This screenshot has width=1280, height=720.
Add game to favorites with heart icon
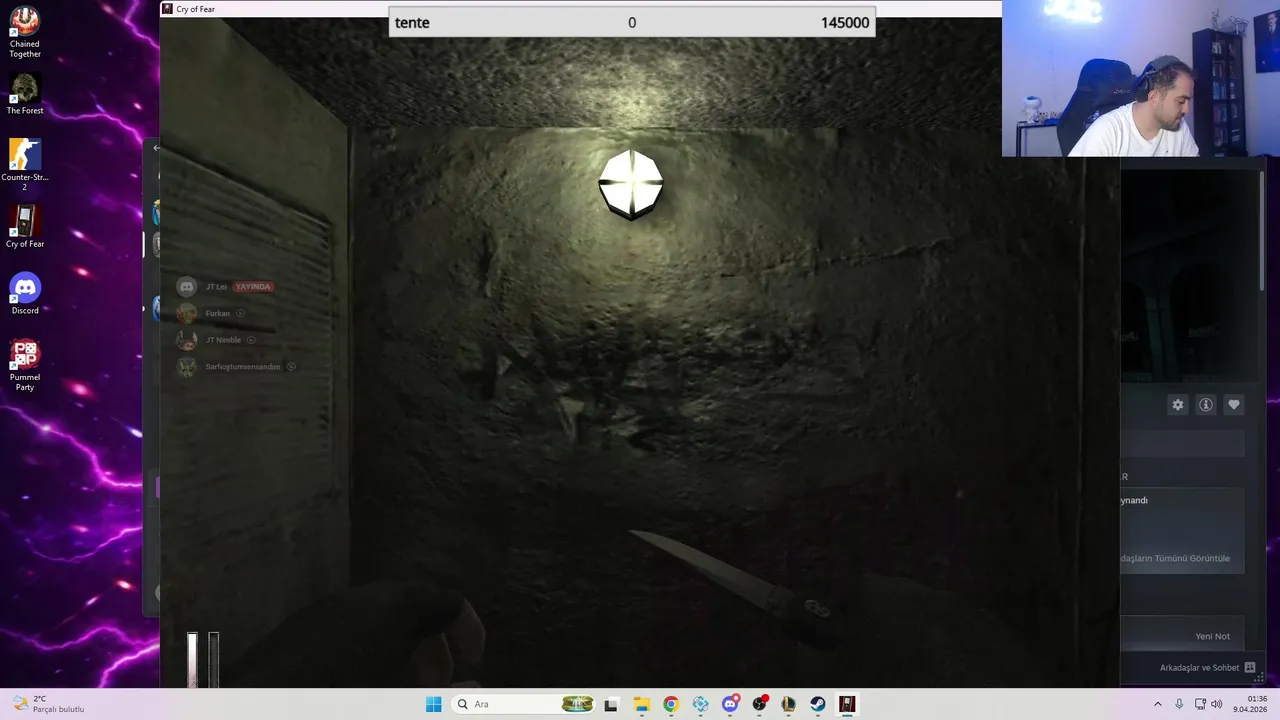tap(1233, 405)
